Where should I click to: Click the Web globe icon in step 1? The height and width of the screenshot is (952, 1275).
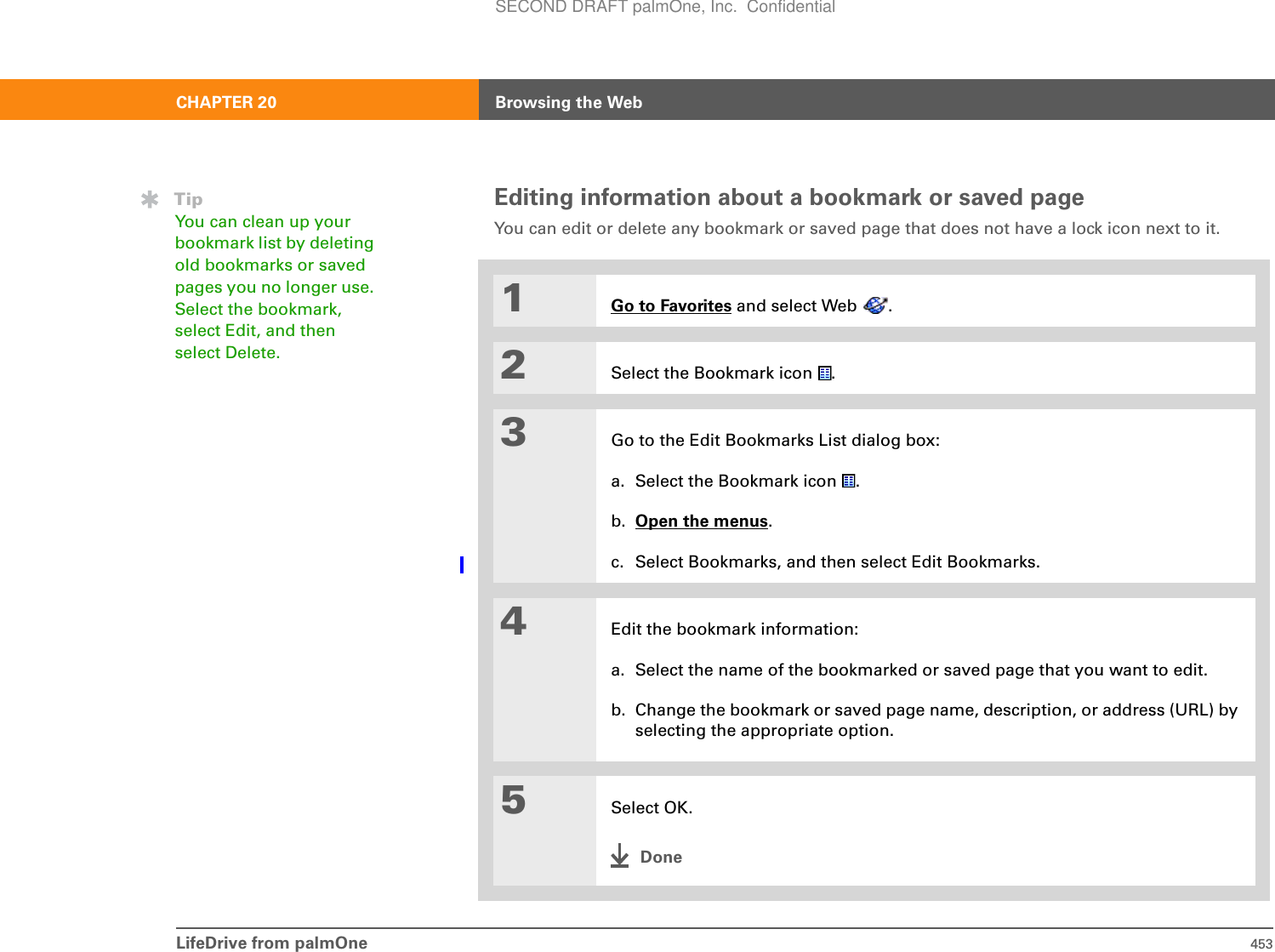pos(875,305)
